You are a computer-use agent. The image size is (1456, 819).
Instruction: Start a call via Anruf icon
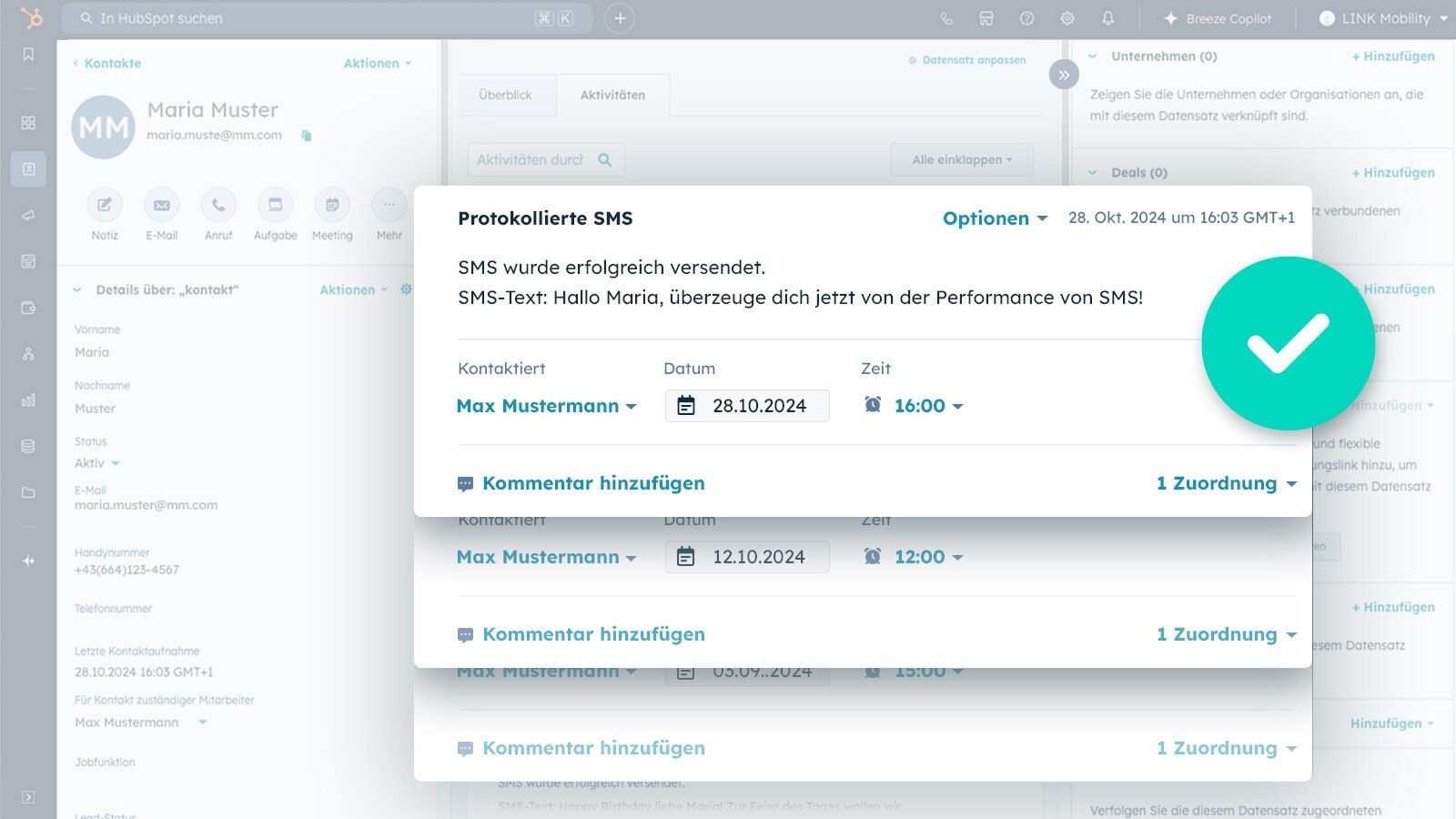pos(218,206)
